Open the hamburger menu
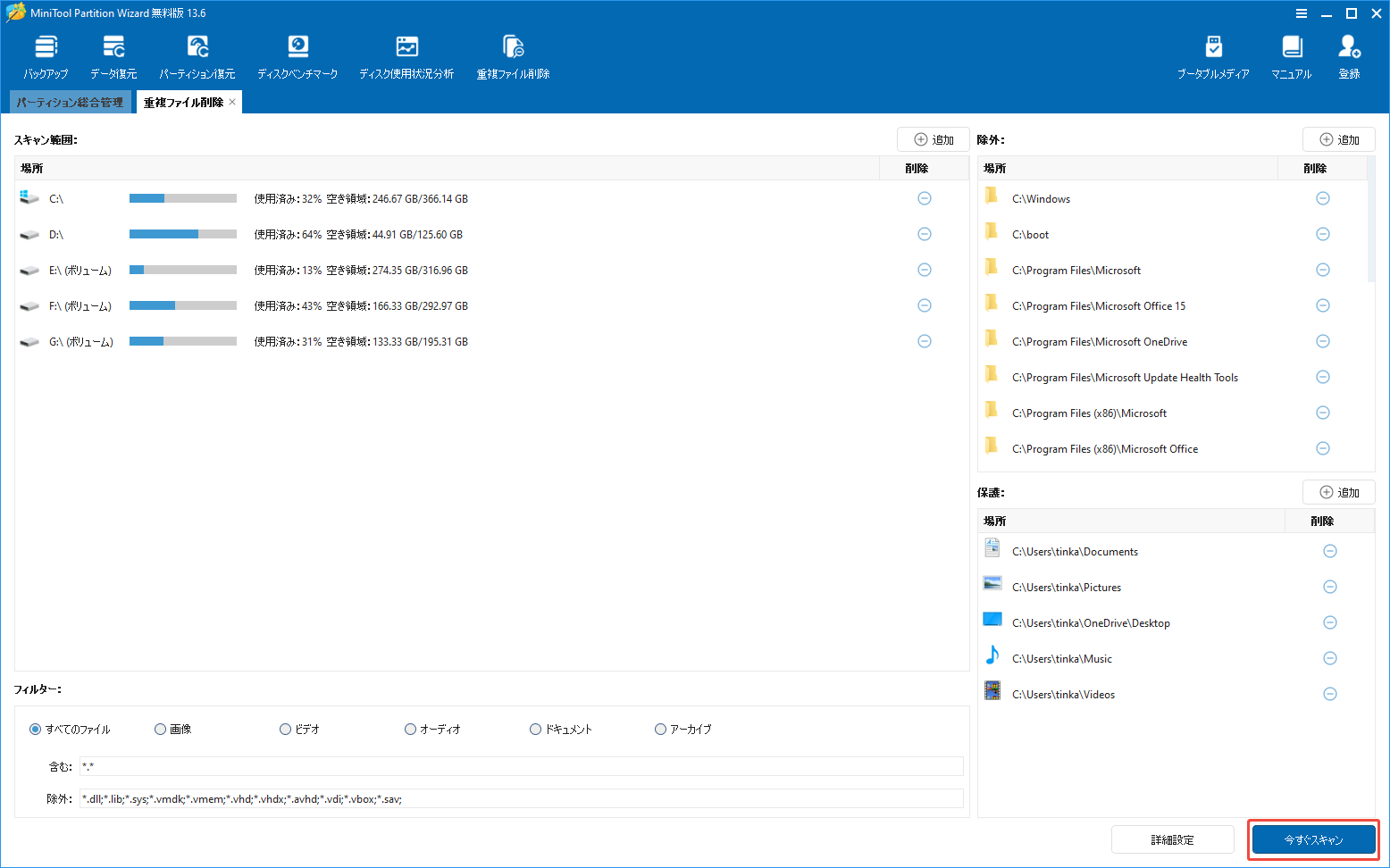 click(x=1302, y=13)
